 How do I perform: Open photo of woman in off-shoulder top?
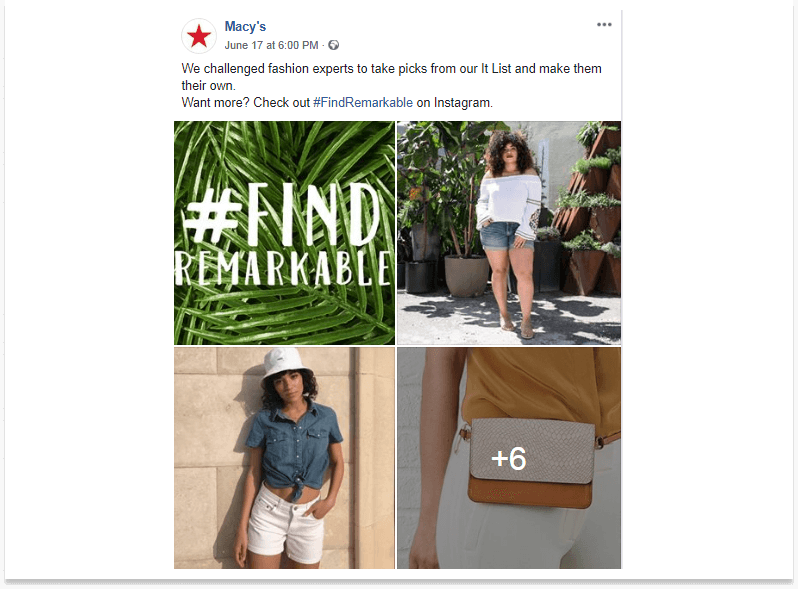point(509,233)
